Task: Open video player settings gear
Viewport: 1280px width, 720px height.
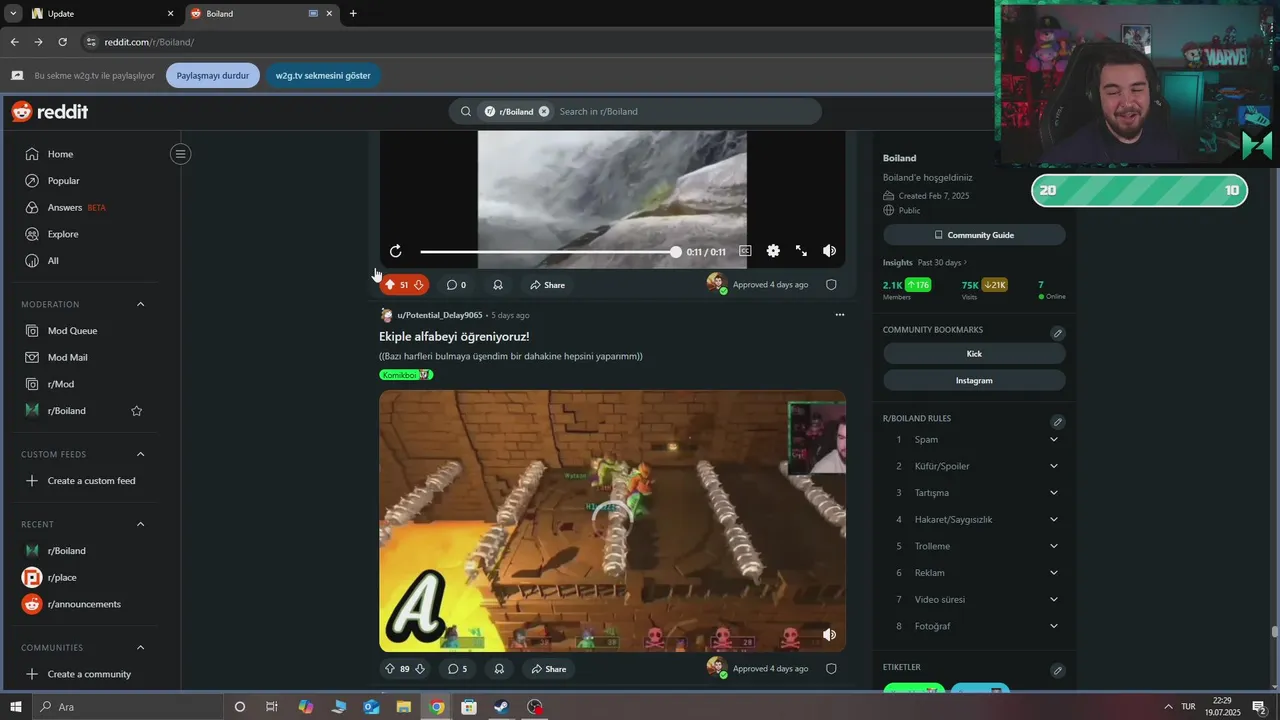Action: [773, 251]
